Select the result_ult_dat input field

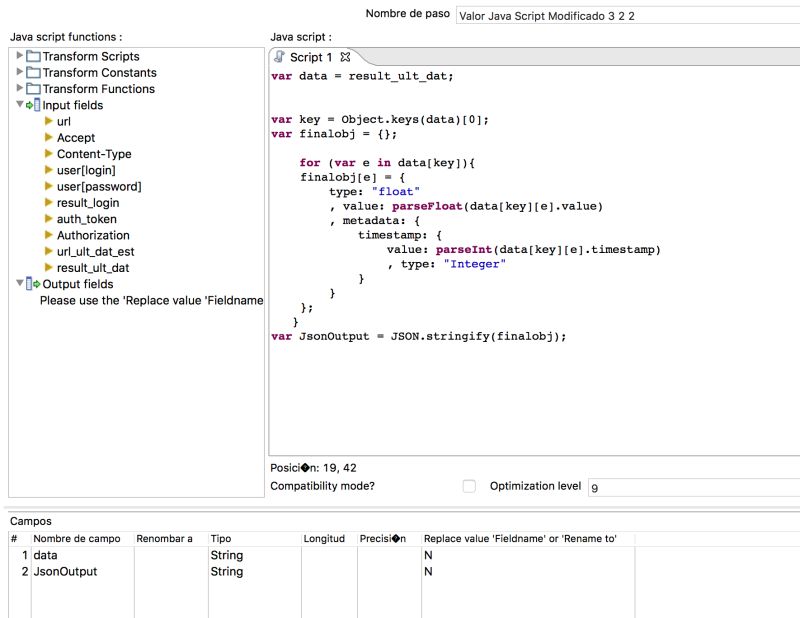95,267
